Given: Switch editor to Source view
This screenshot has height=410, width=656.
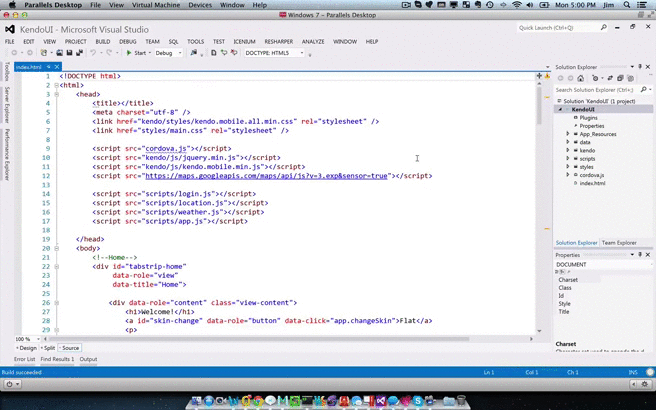Looking at the screenshot, I should point(69,348).
